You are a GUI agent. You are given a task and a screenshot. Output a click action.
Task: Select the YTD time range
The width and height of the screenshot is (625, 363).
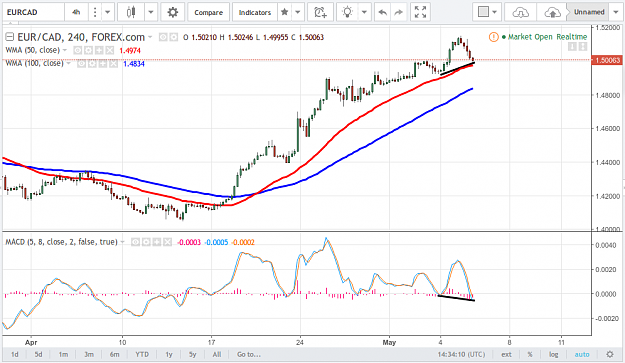pos(142,354)
